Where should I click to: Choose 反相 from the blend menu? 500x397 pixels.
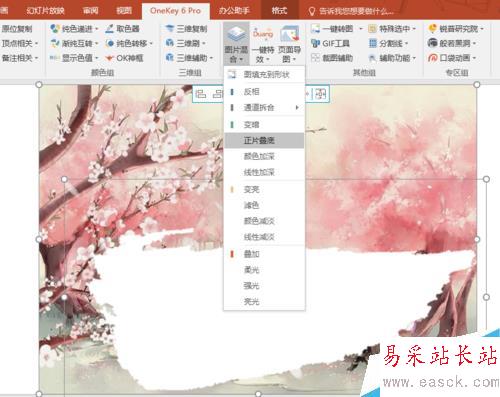[264, 91]
